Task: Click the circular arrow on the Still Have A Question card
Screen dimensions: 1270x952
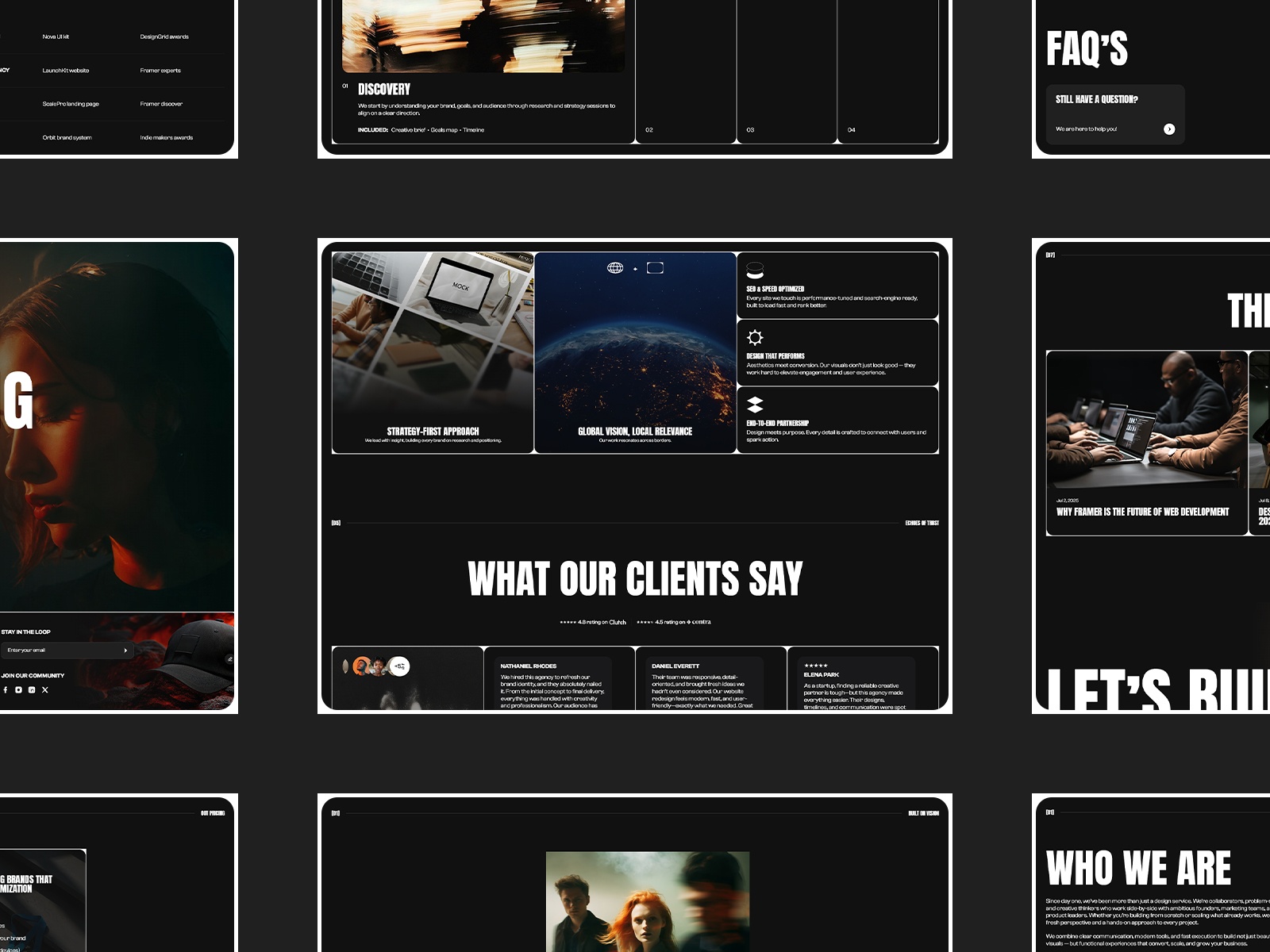Action: 1170,128
